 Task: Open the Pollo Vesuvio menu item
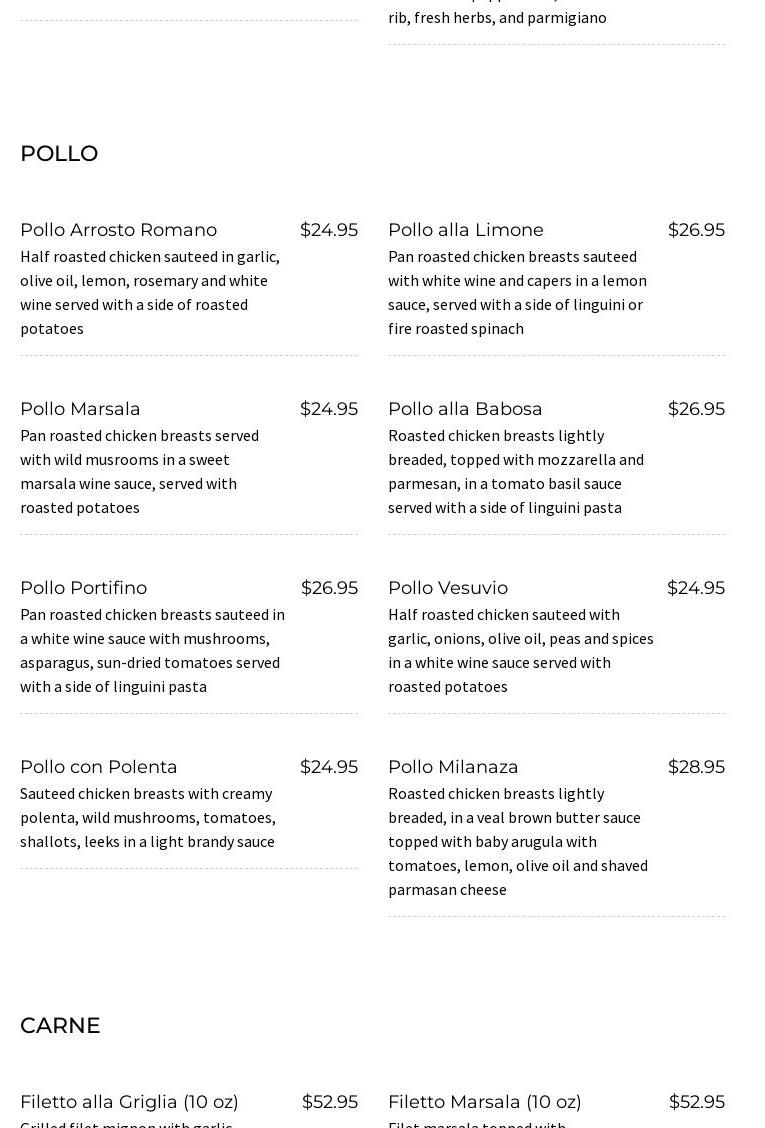coord(448,588)
